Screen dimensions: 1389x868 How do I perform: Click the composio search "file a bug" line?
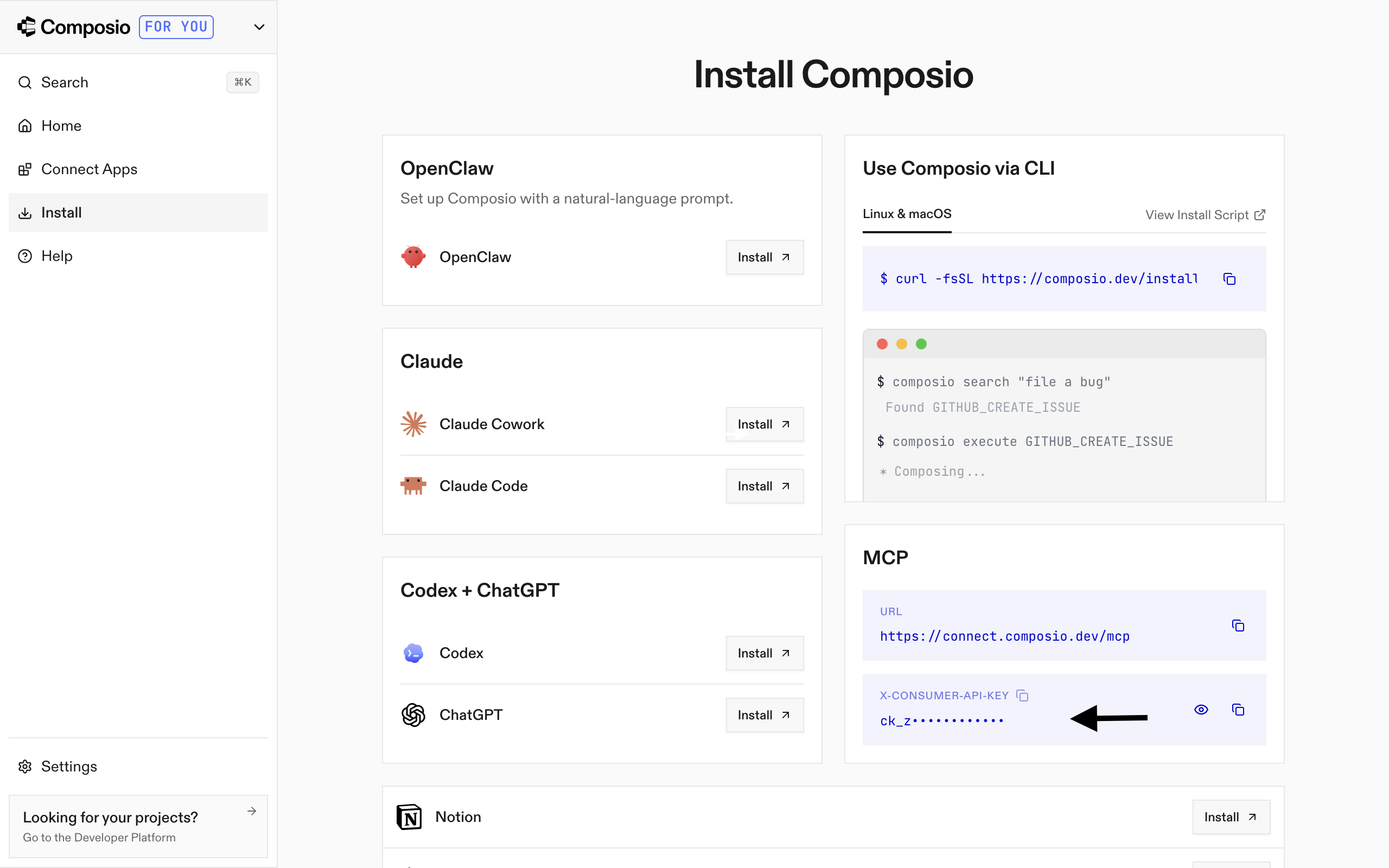click(x=993, y=382)
